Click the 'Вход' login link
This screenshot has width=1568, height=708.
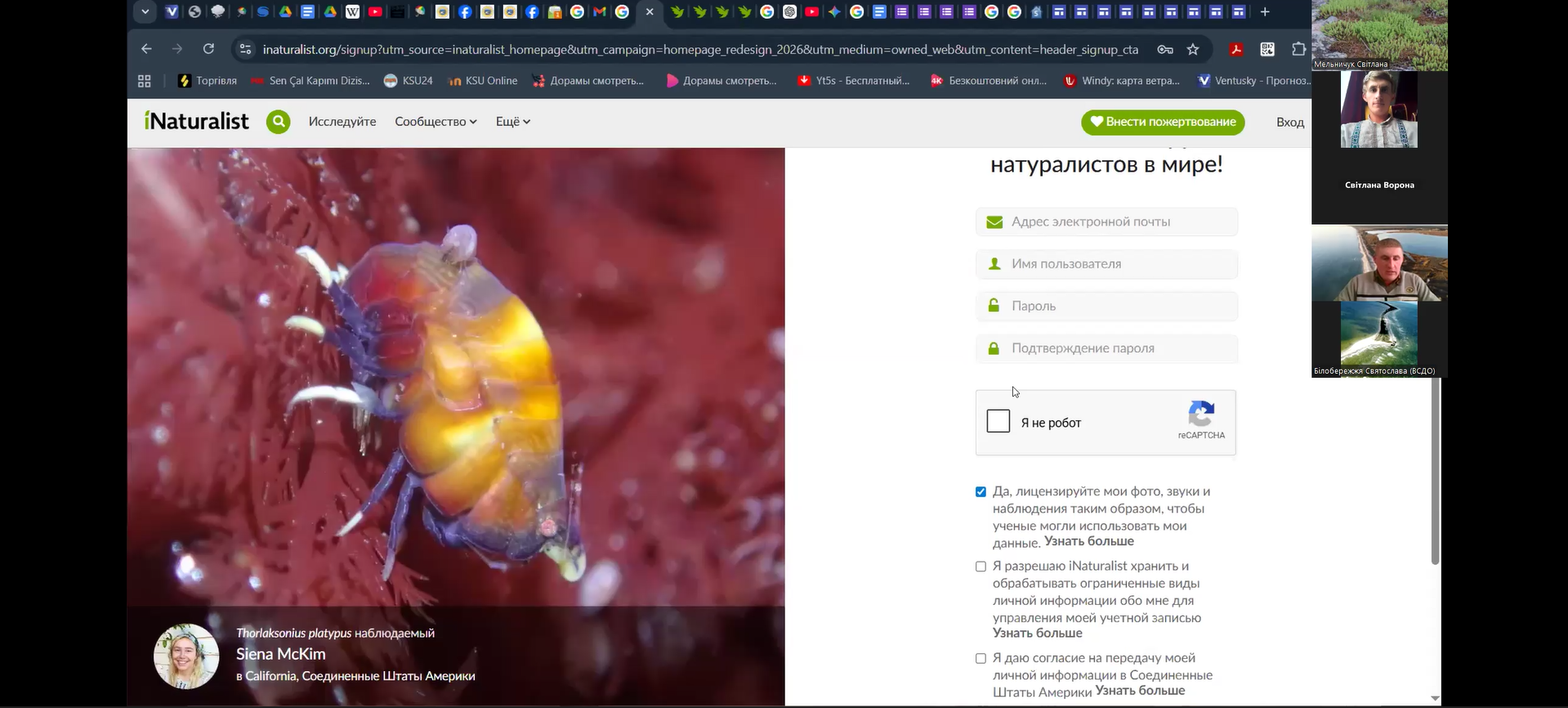click(x=1289, y=123)
